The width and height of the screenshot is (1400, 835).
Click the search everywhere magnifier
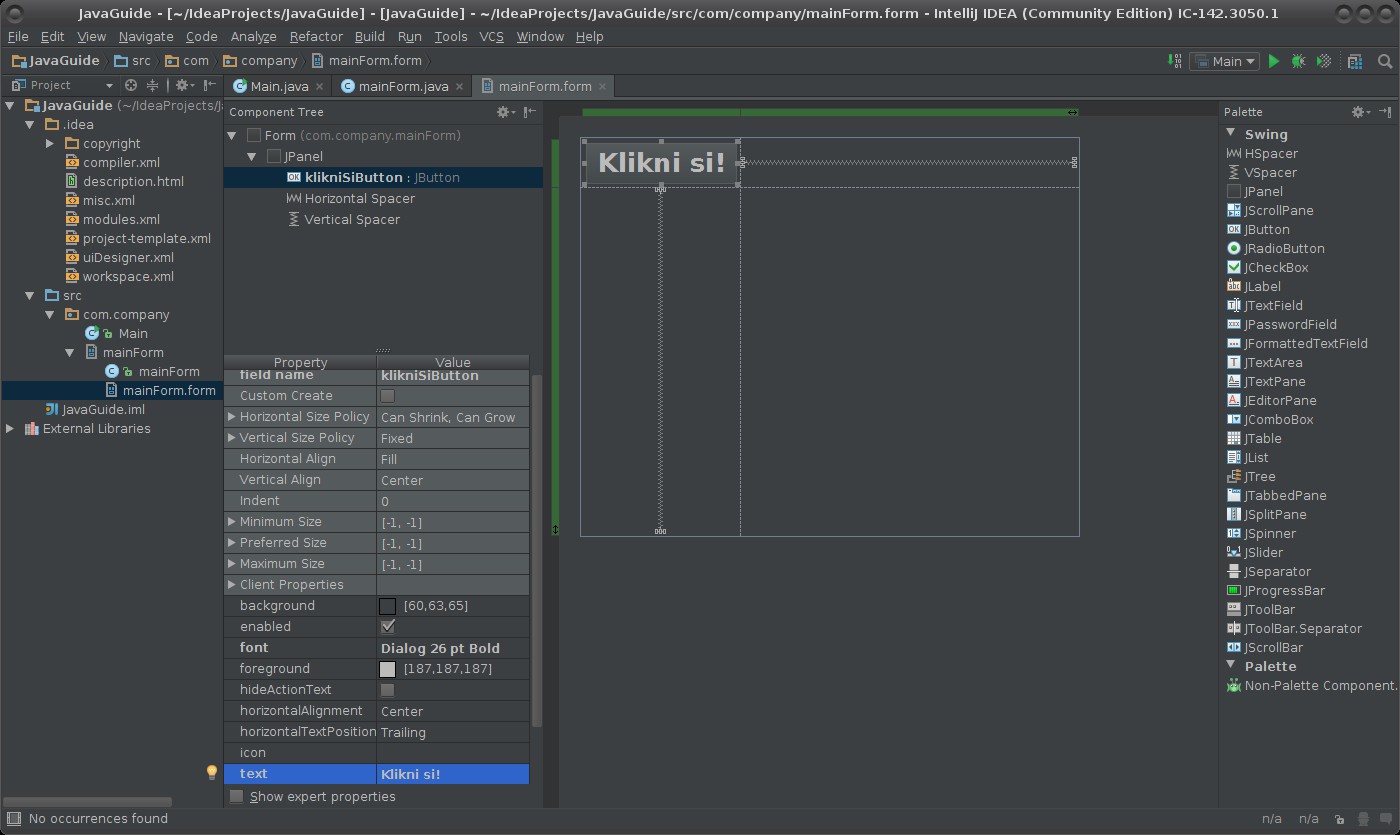[1385, 61]
